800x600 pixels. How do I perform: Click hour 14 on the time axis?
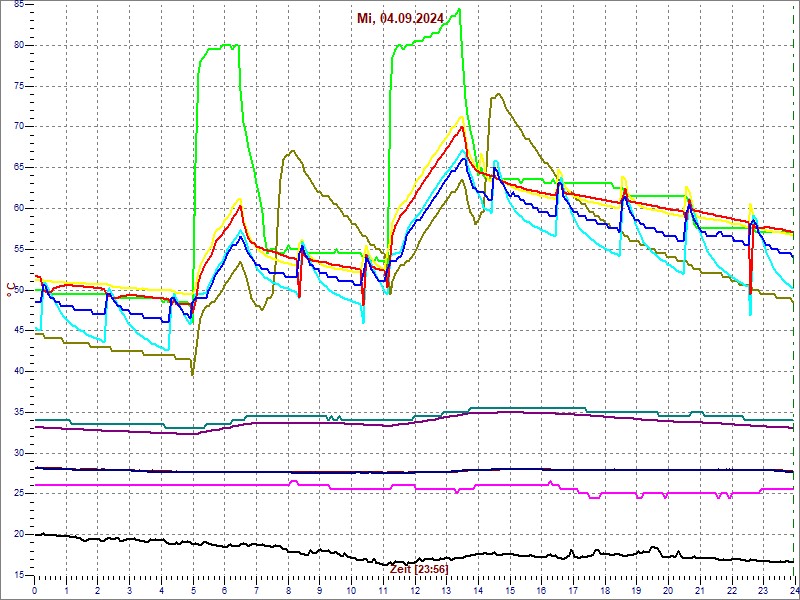coord(477,590)
